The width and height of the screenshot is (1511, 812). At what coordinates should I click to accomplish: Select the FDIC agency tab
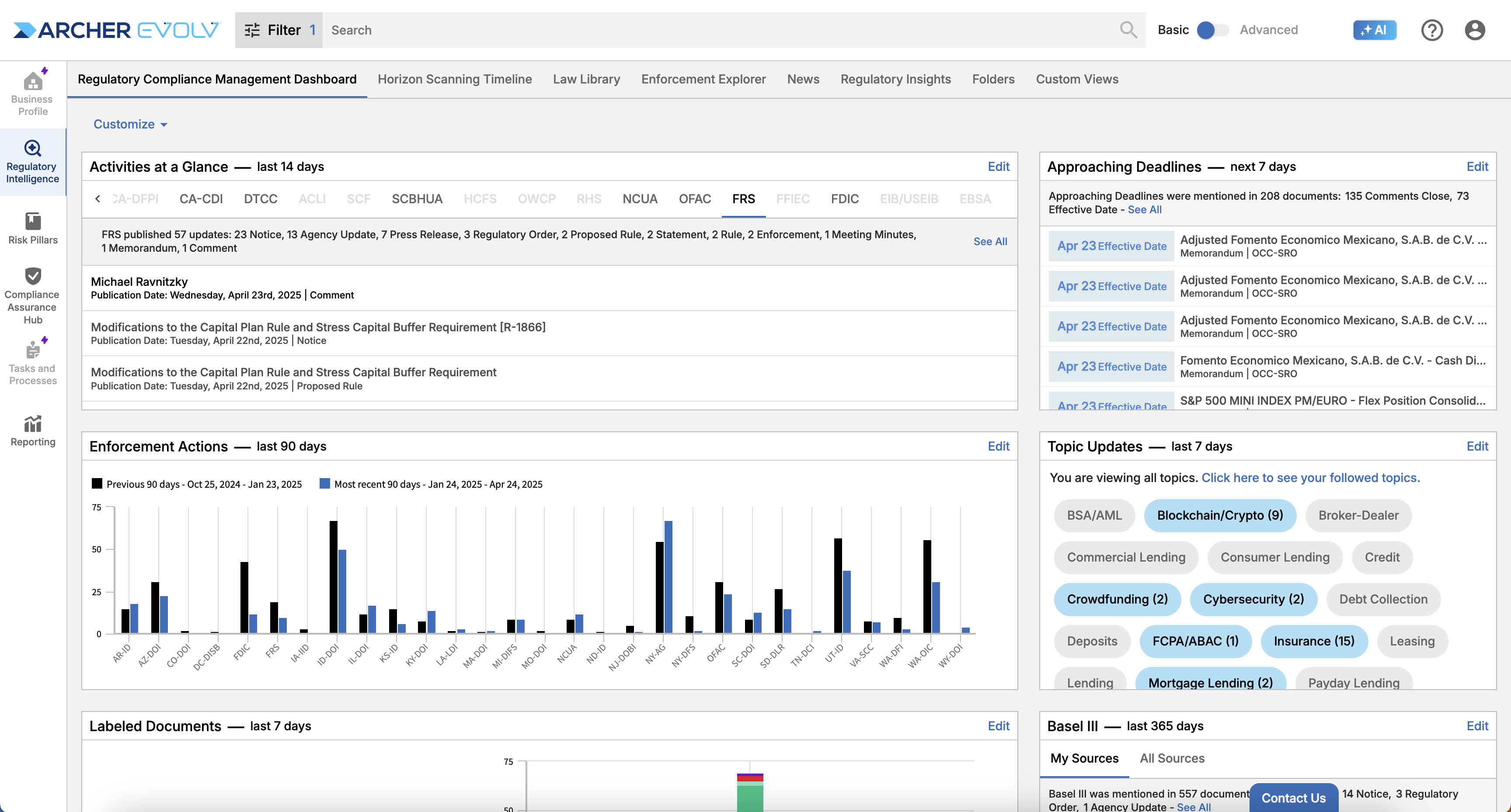tap(844, 199)
